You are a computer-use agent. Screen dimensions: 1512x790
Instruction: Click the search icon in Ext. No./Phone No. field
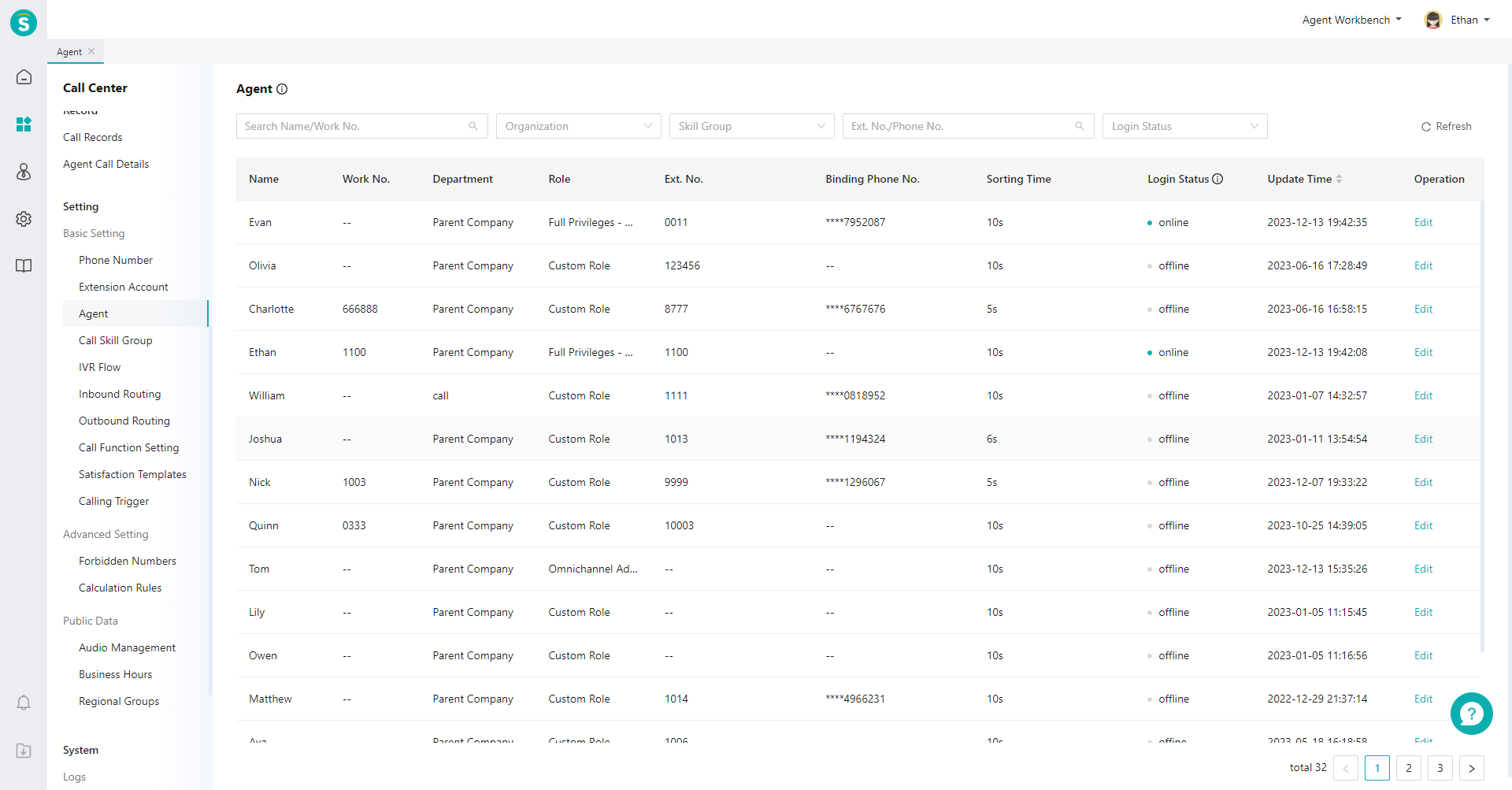(1080, 126)
